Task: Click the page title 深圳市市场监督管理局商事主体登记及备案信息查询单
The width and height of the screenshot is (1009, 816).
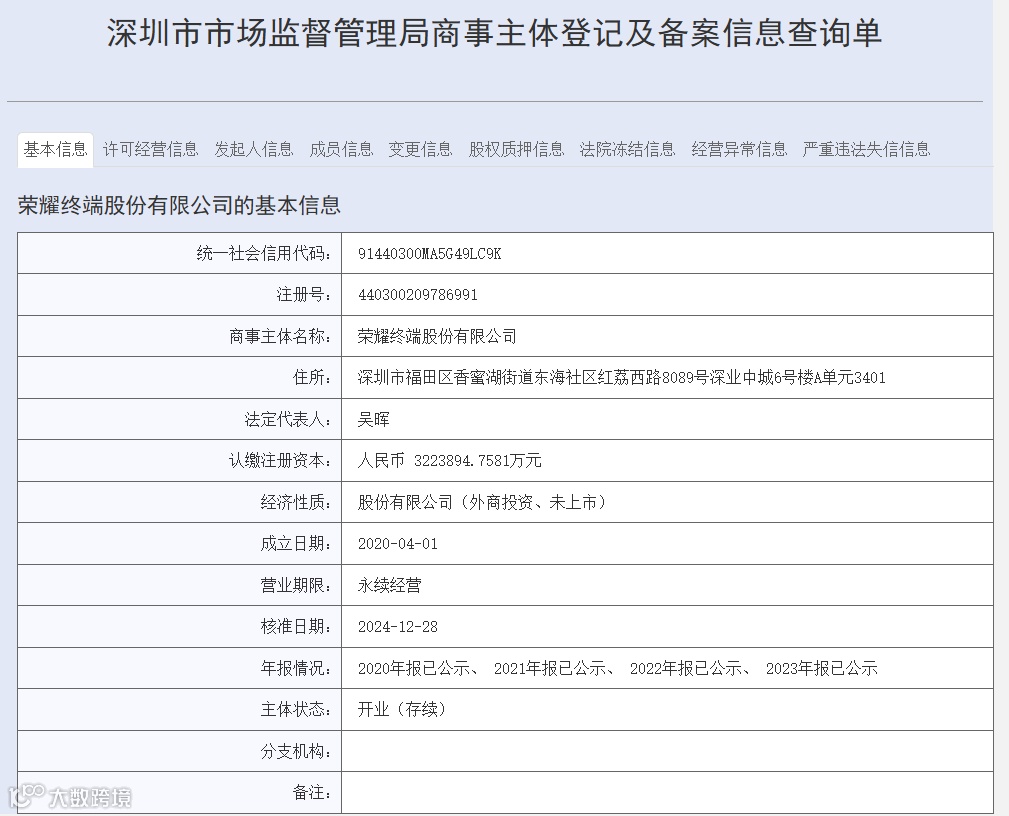Action: 494,33
